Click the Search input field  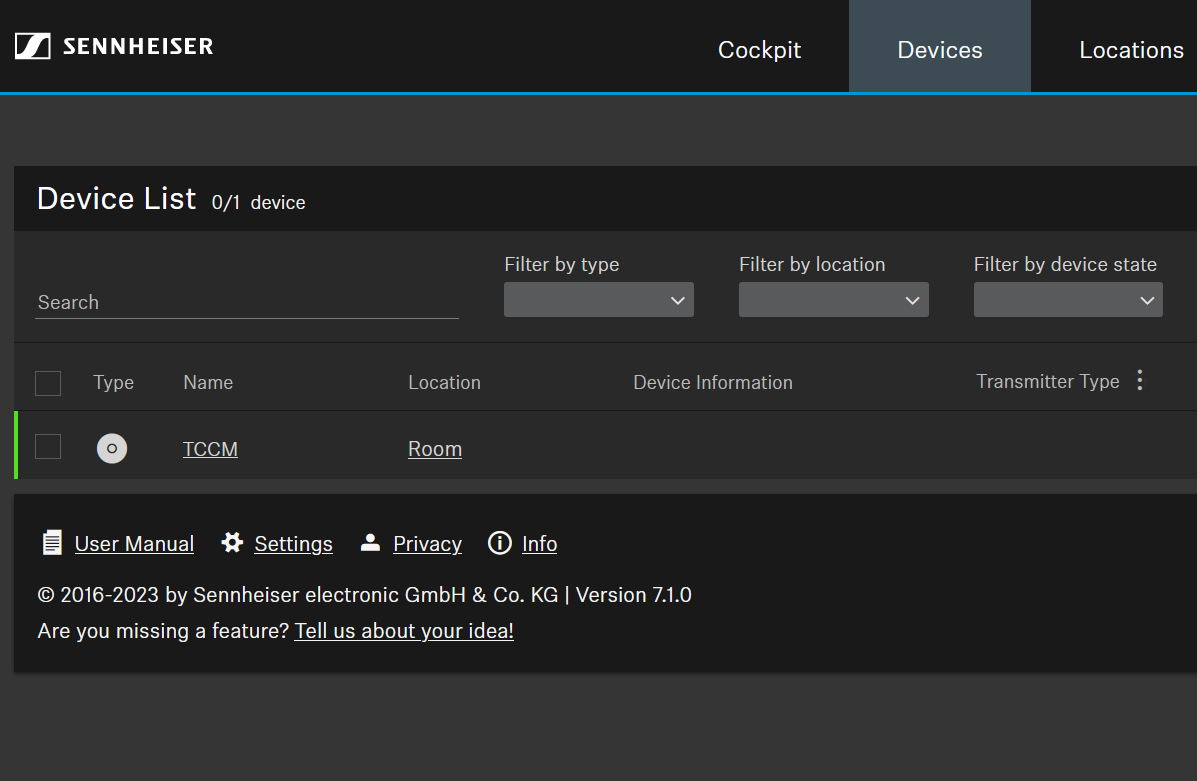point(247,302)
